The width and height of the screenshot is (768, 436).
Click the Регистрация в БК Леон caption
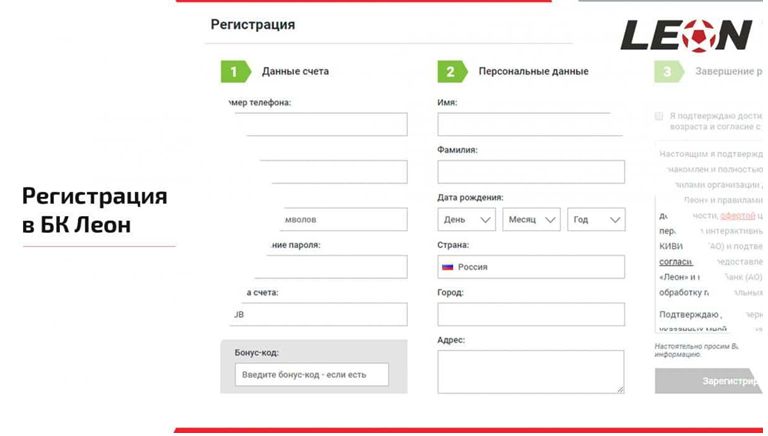95,210
